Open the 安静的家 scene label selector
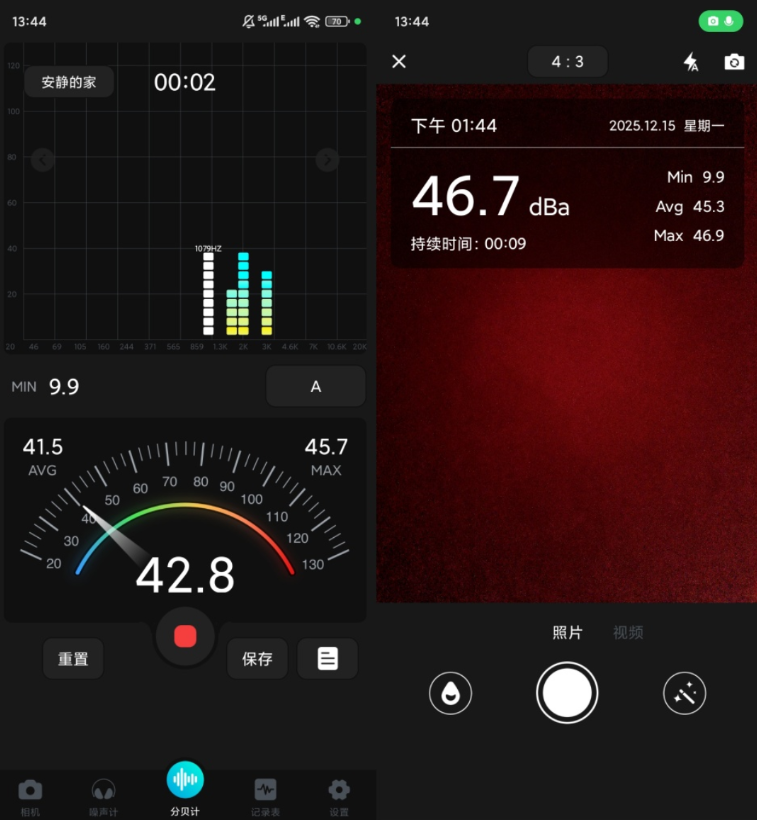 (69, 83)
